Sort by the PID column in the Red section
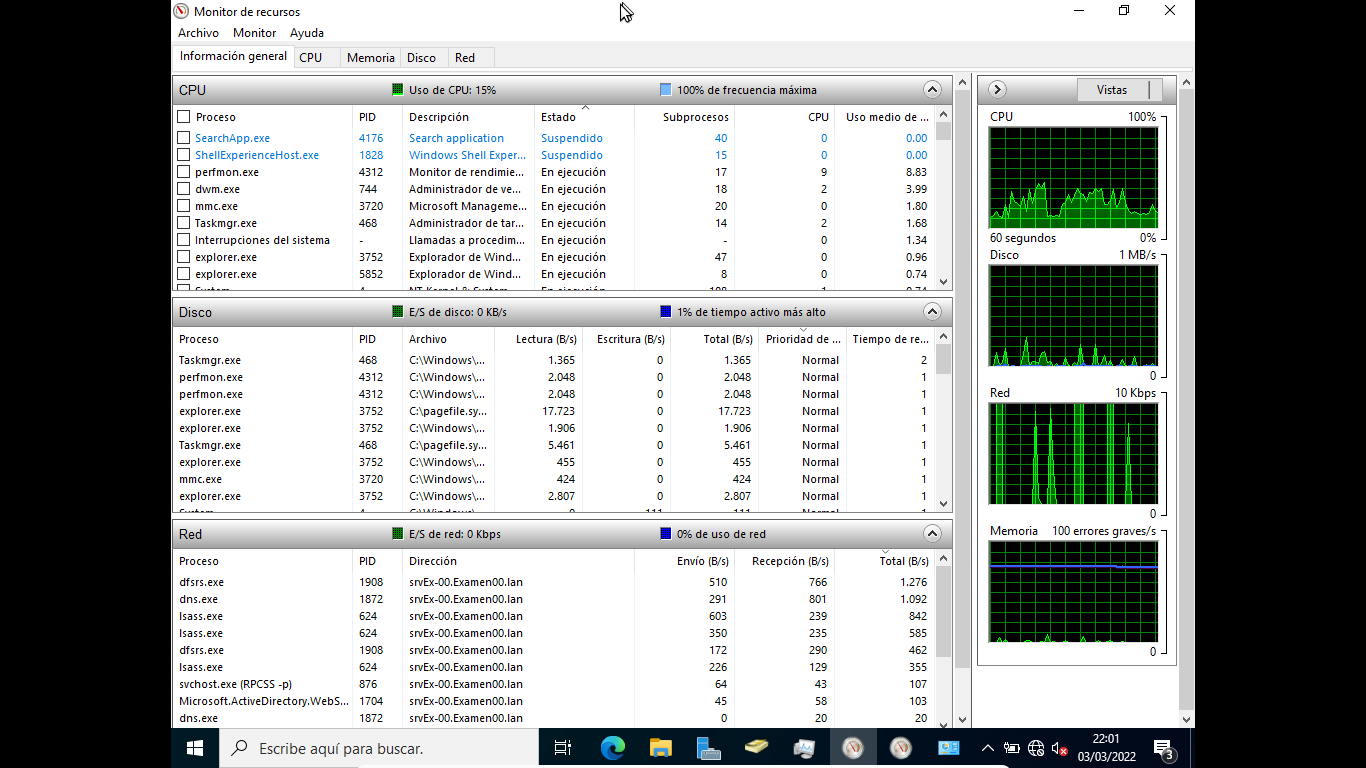 coord(368,561)
